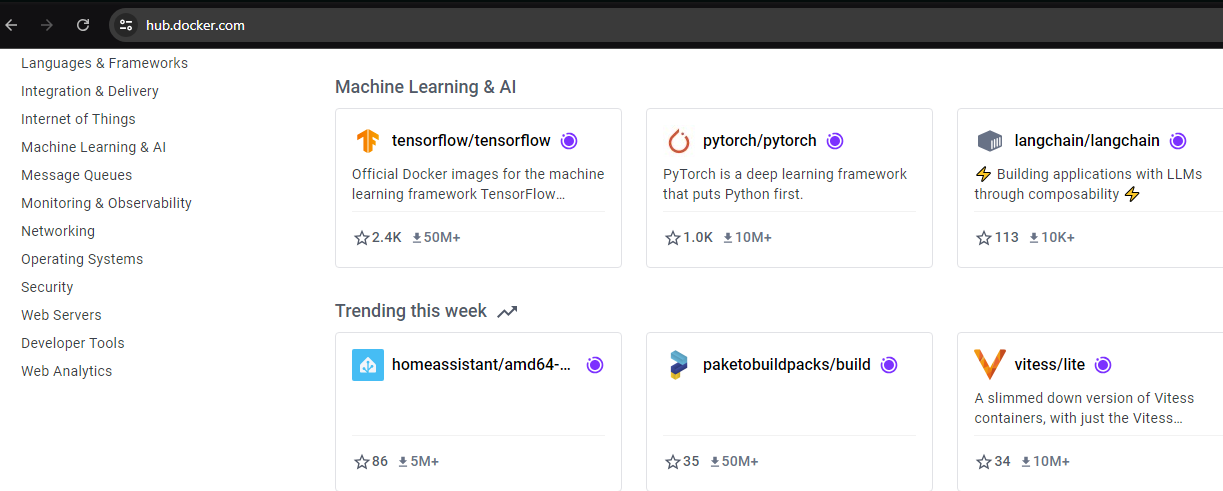Click the PyTorch flame logo icon

679,141
